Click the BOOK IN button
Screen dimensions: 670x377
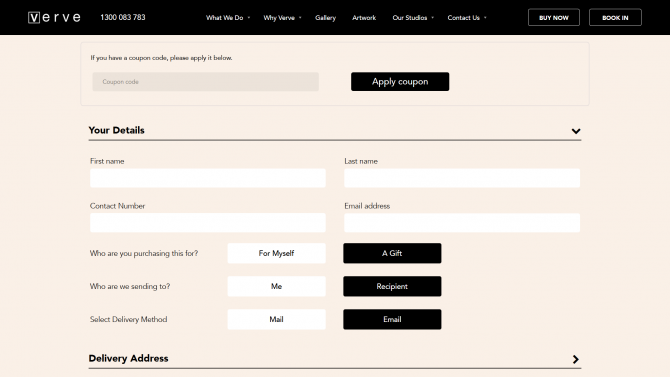coord(615,18)
